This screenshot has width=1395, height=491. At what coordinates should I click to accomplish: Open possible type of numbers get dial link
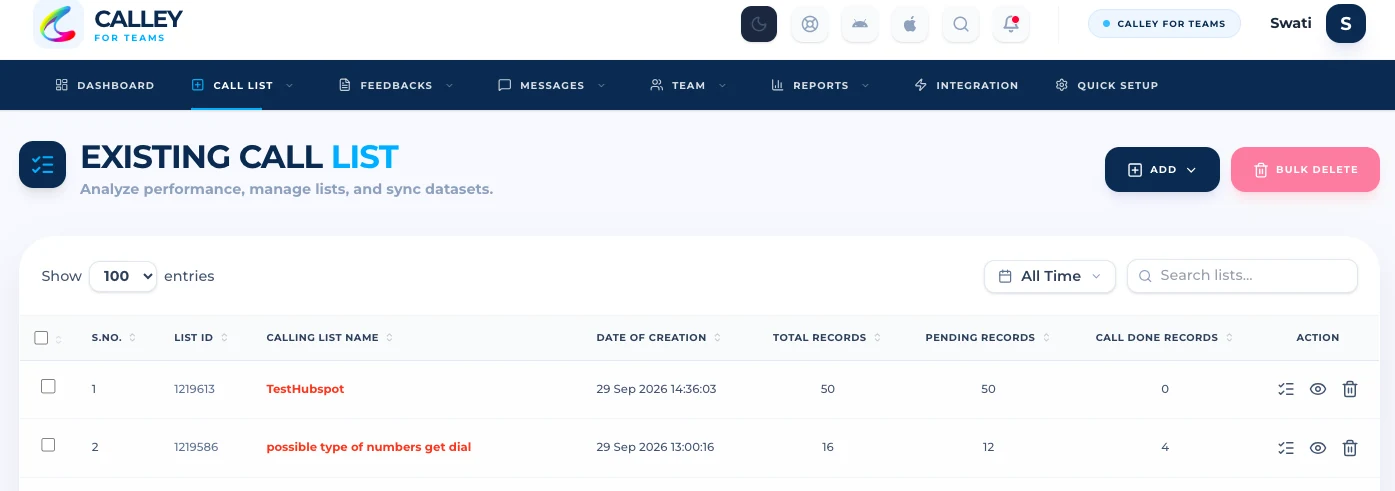click(x=368, y=447)
